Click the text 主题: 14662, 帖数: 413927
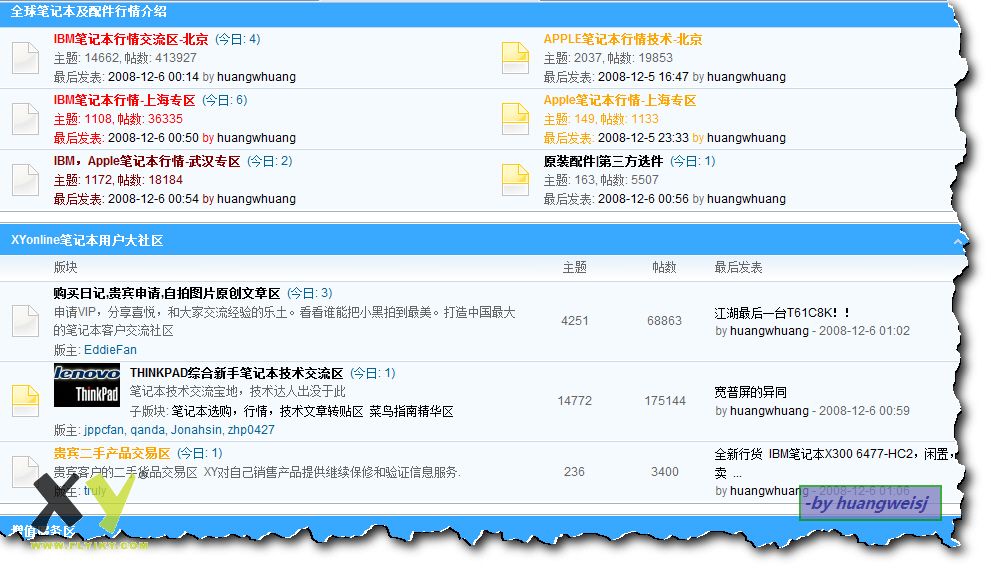The width and height of the screenshot is (991, 569). click(x=125, y=58)
